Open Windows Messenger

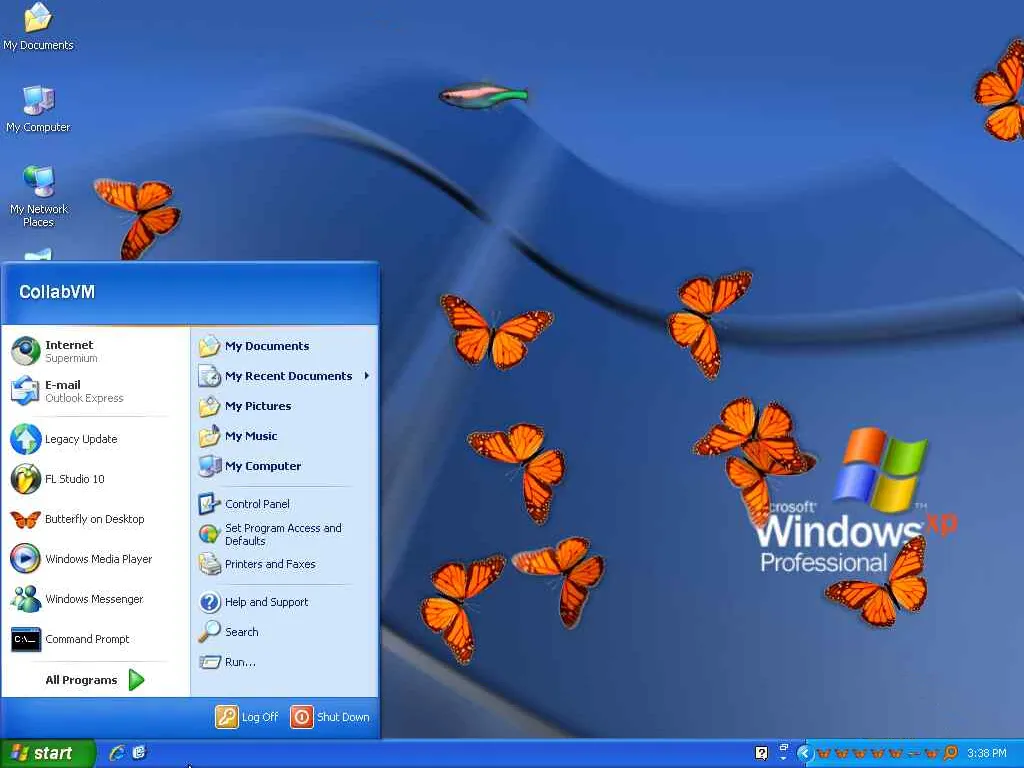click(x=95, y=599)
